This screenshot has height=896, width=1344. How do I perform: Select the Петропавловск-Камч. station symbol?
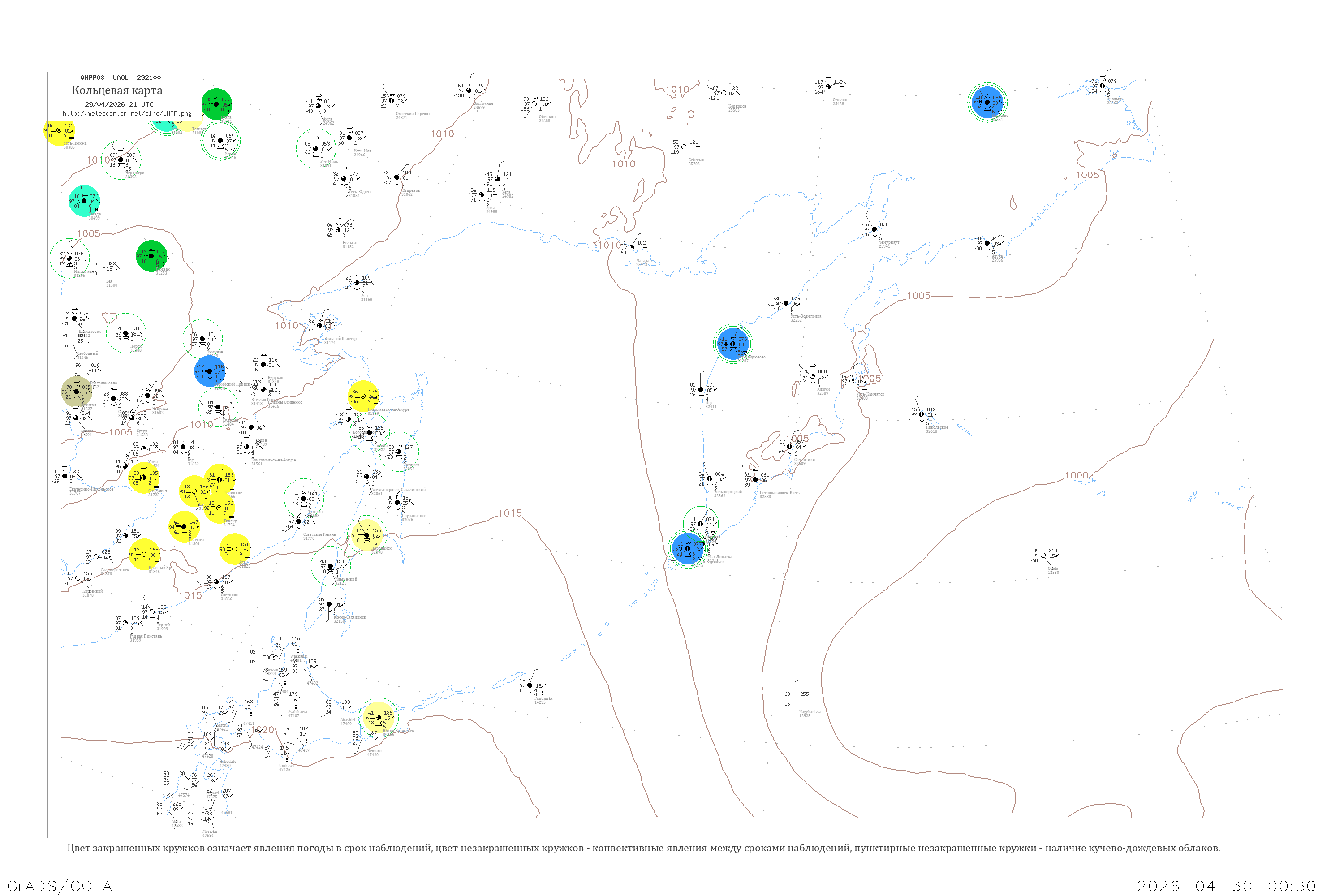click(x=755, y=479)
